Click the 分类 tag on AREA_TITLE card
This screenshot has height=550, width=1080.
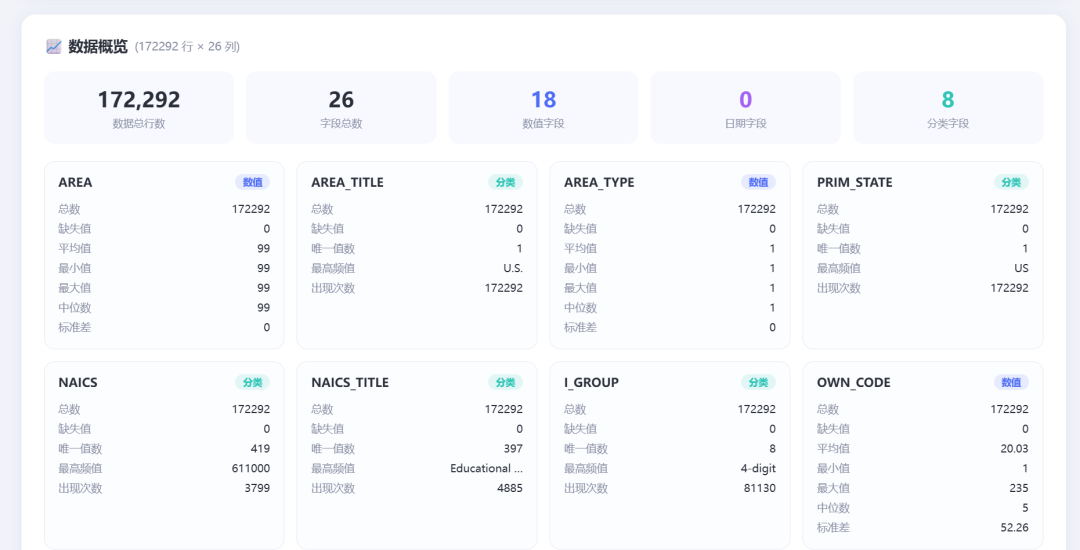(x=506, y=182)
